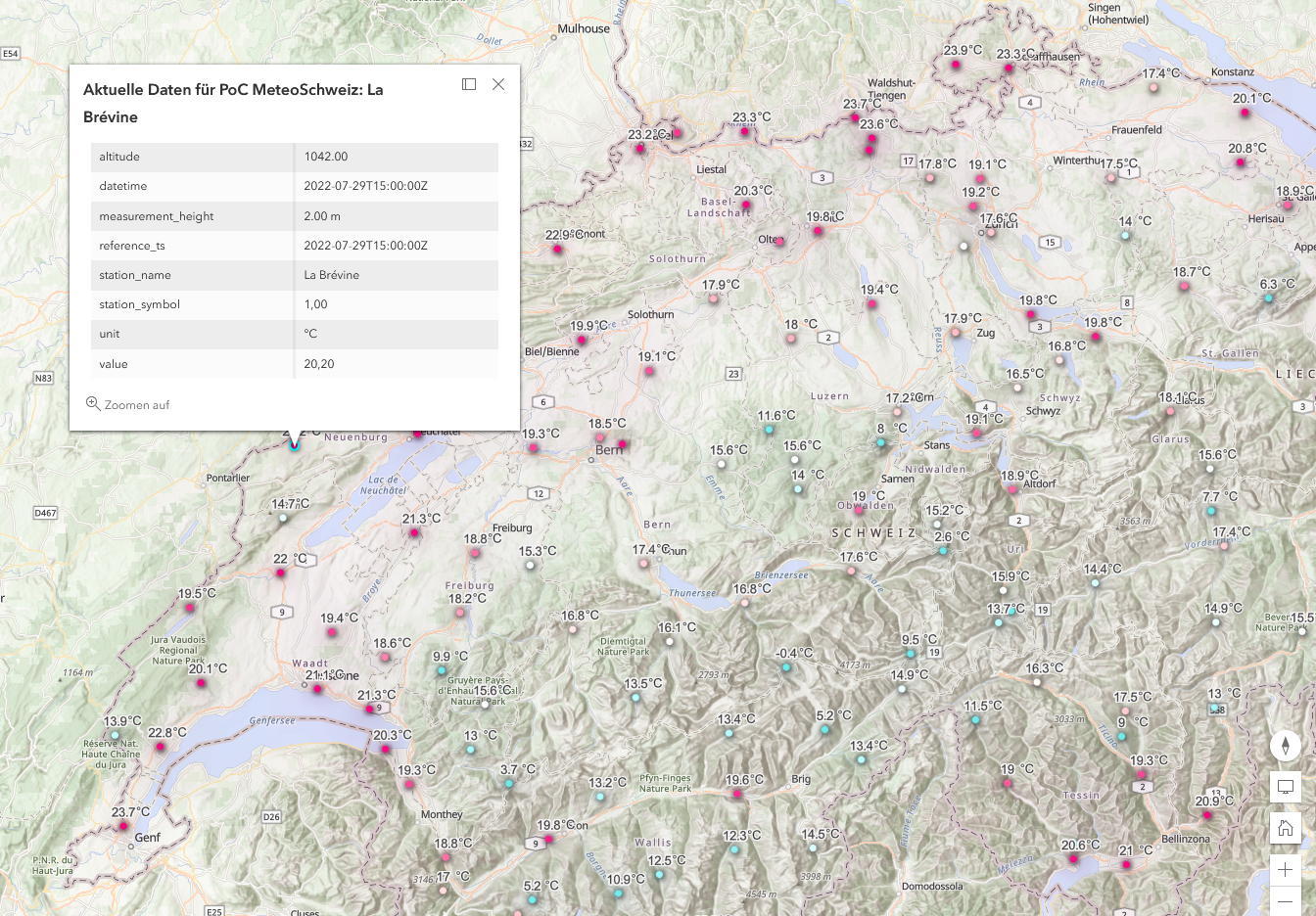Select the 14.4°C station marker

[1096, 583]
